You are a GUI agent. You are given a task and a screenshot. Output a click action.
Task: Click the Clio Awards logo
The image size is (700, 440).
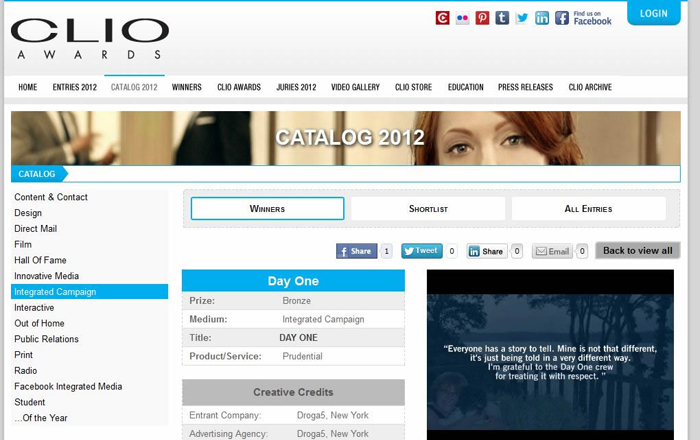coord(90,39)
